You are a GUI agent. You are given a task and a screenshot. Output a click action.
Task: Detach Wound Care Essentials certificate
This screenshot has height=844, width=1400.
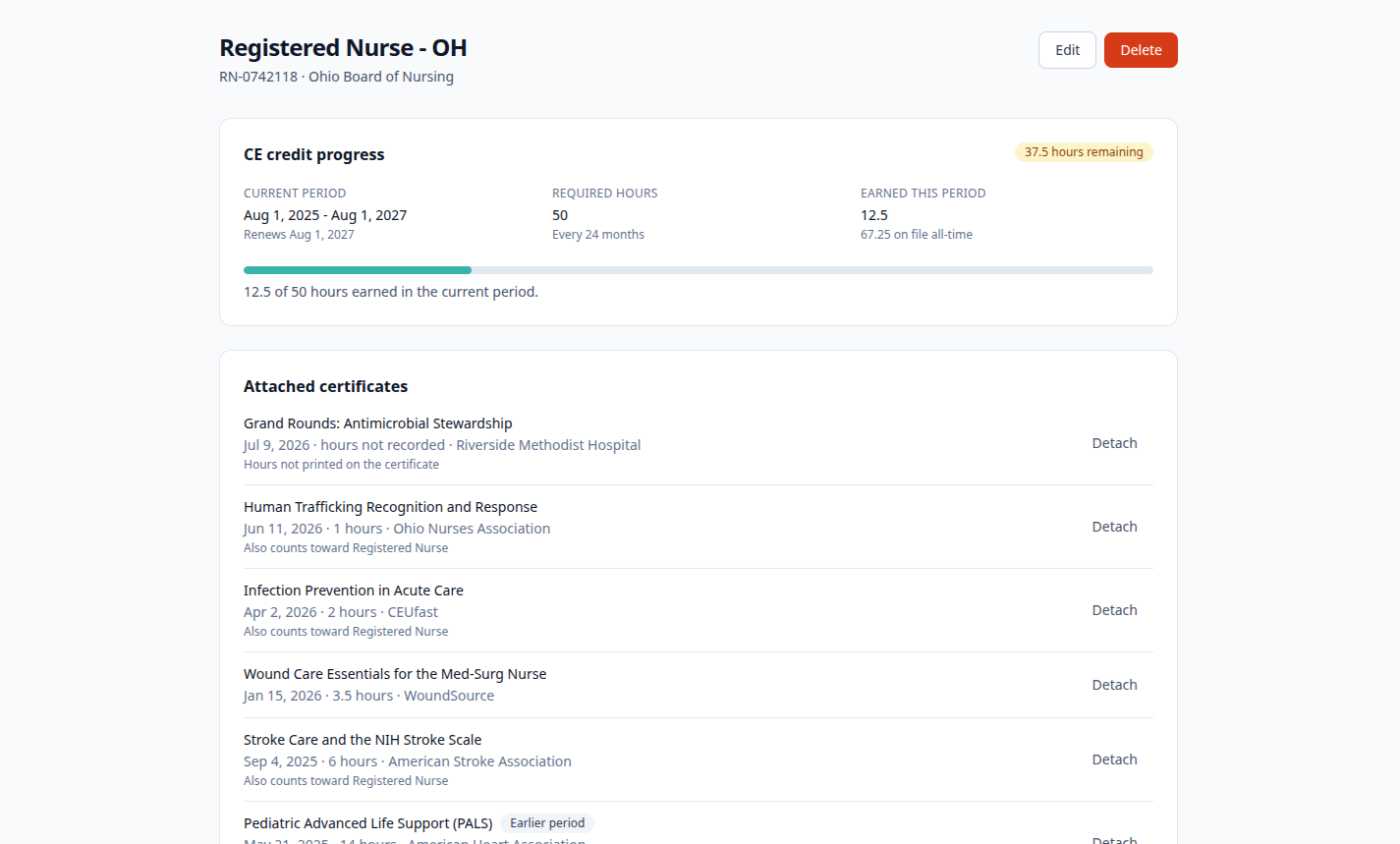[x=1114, y=685]
